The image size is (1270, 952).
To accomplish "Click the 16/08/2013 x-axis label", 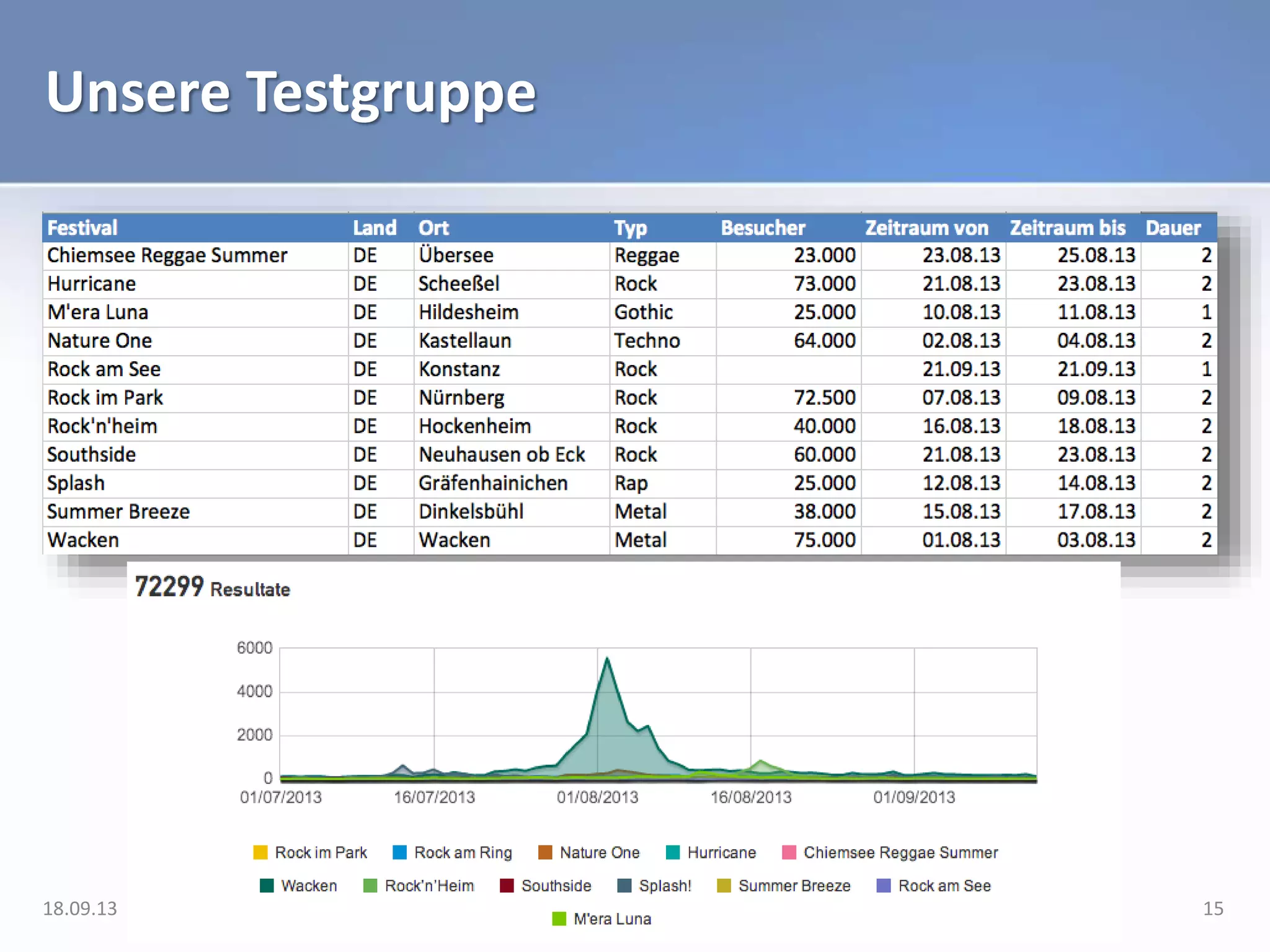I will [751, 797].
